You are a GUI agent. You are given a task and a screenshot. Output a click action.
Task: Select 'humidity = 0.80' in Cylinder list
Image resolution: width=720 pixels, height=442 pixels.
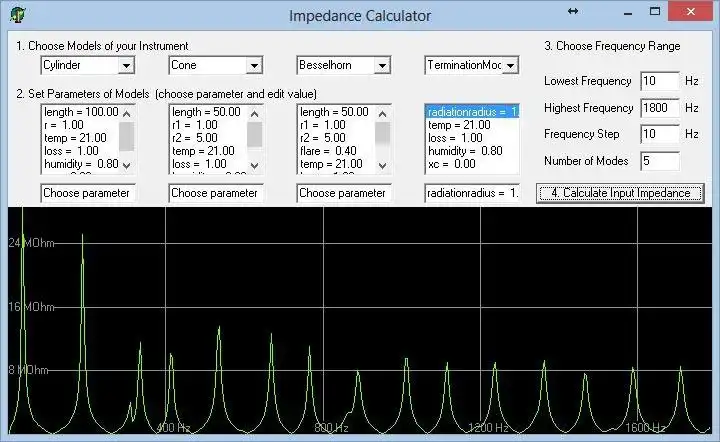(x=81, y=164)
